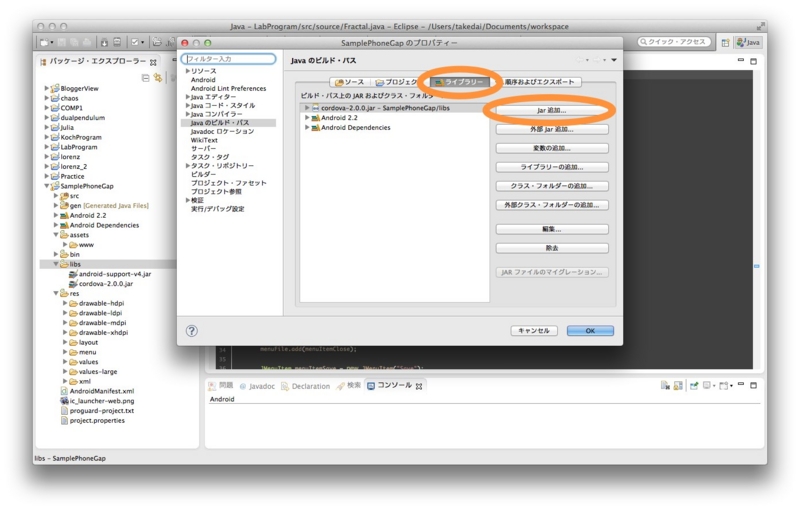Select android-support-v4.jar file
The width and height of the screenshot is (800, 510).
[110, 274]
